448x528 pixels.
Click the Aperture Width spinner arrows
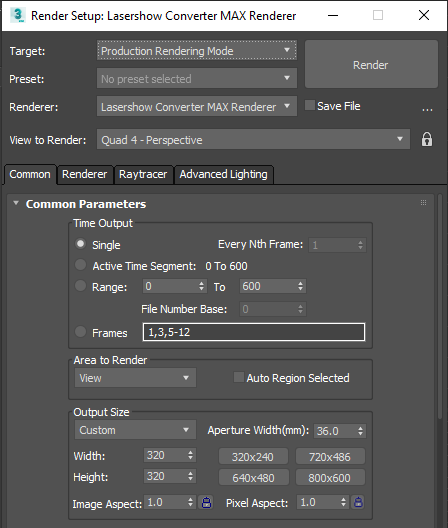pyautogui.click(x=360, y=431)
